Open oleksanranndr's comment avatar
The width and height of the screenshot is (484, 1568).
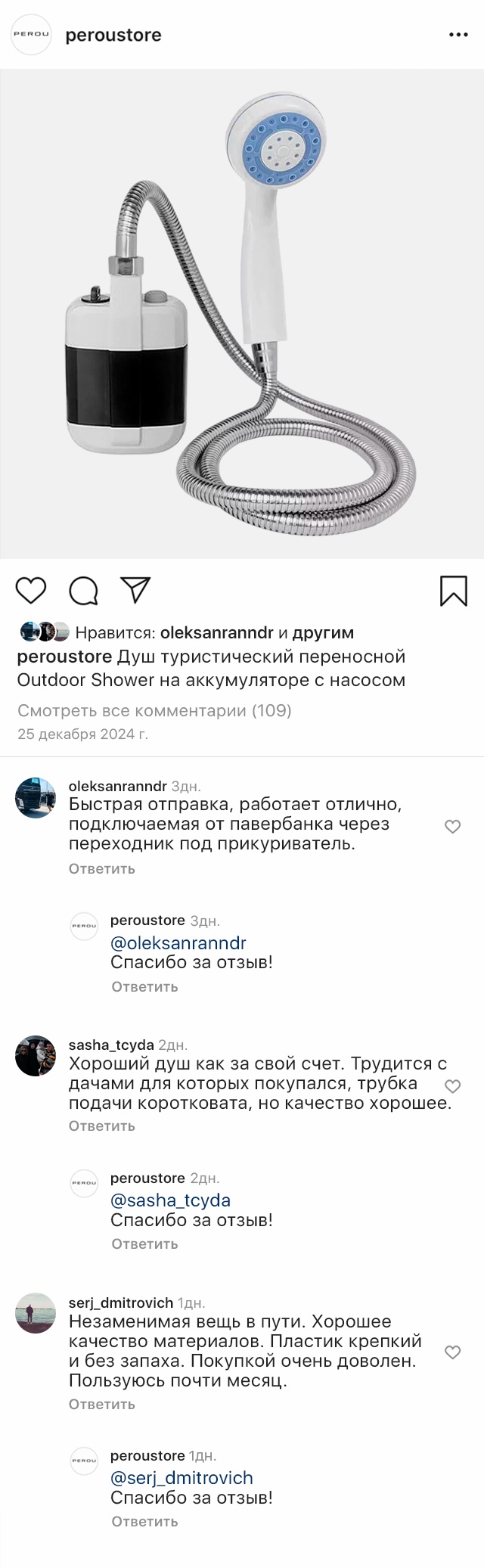(x=36, y=797)
